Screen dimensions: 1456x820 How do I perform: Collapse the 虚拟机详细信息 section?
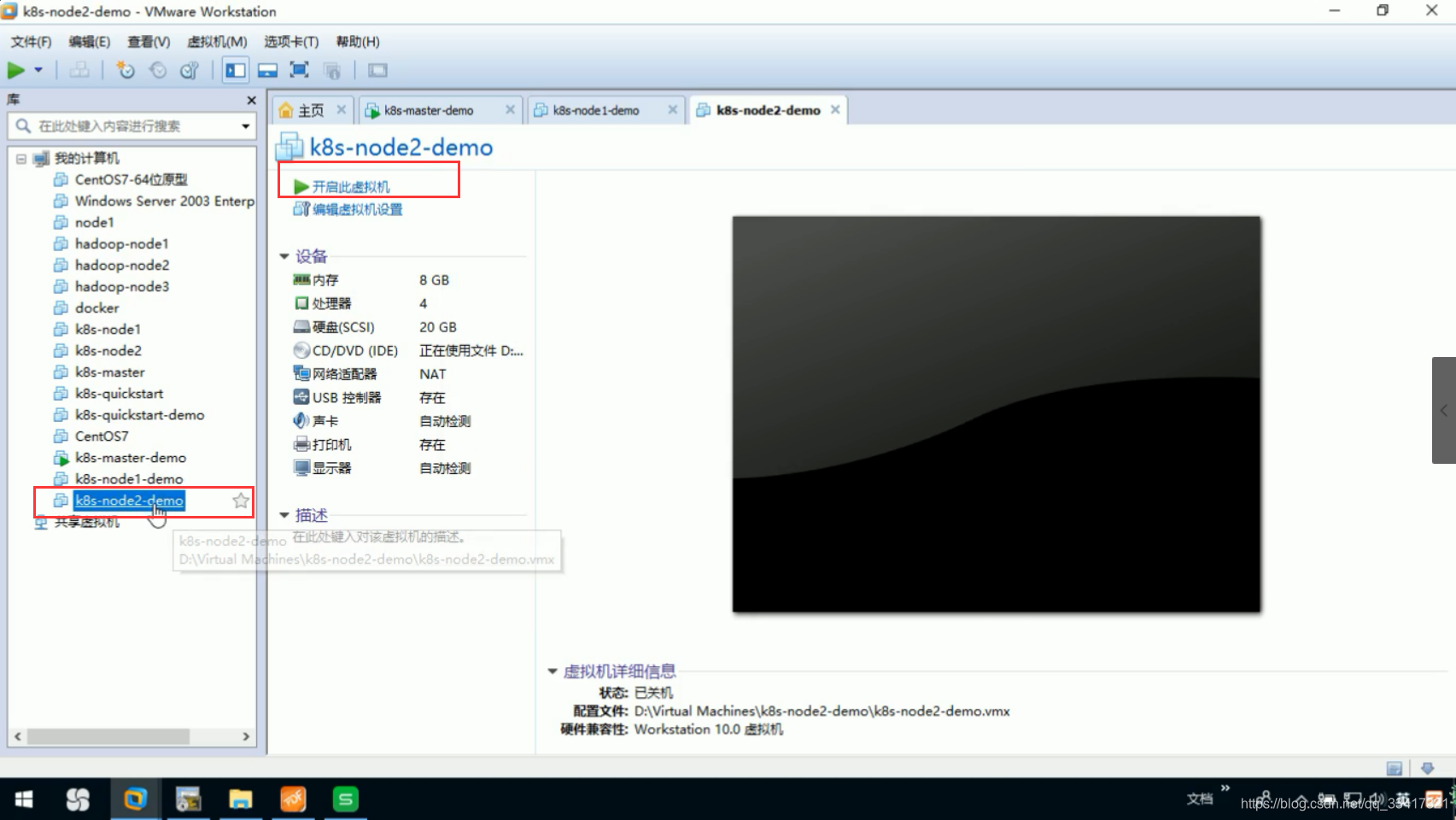[x=553, y=671]
